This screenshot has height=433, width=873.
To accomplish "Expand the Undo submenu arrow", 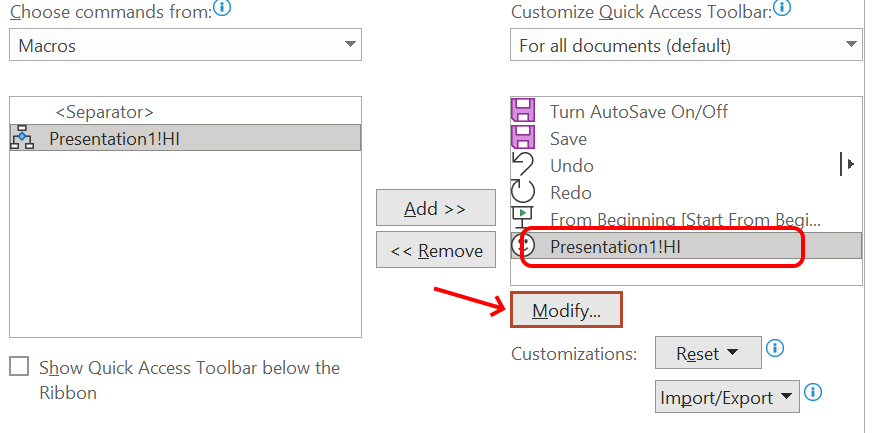I will coord(850,165).
